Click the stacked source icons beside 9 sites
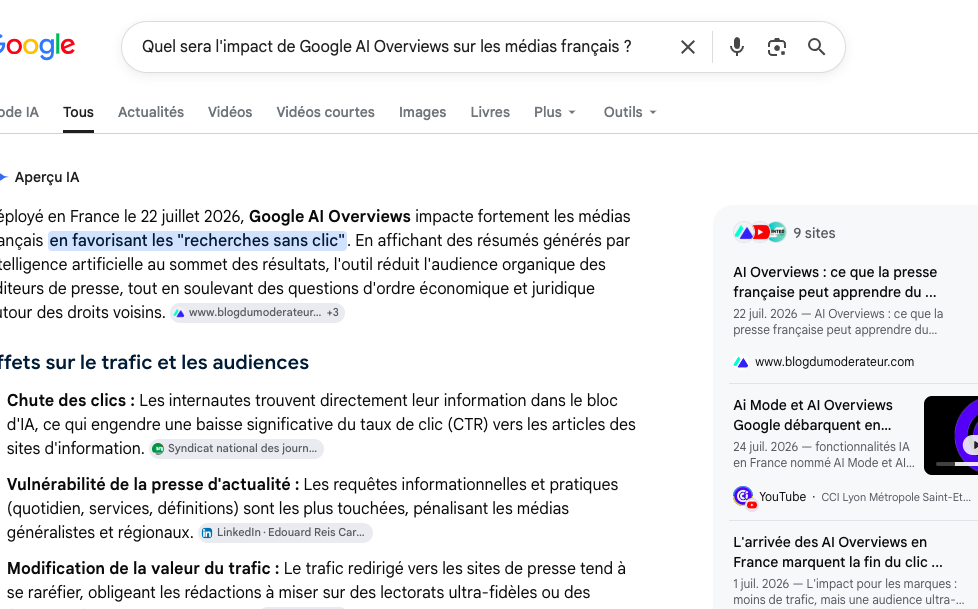The image size is (978, 609). click(759, 233)
